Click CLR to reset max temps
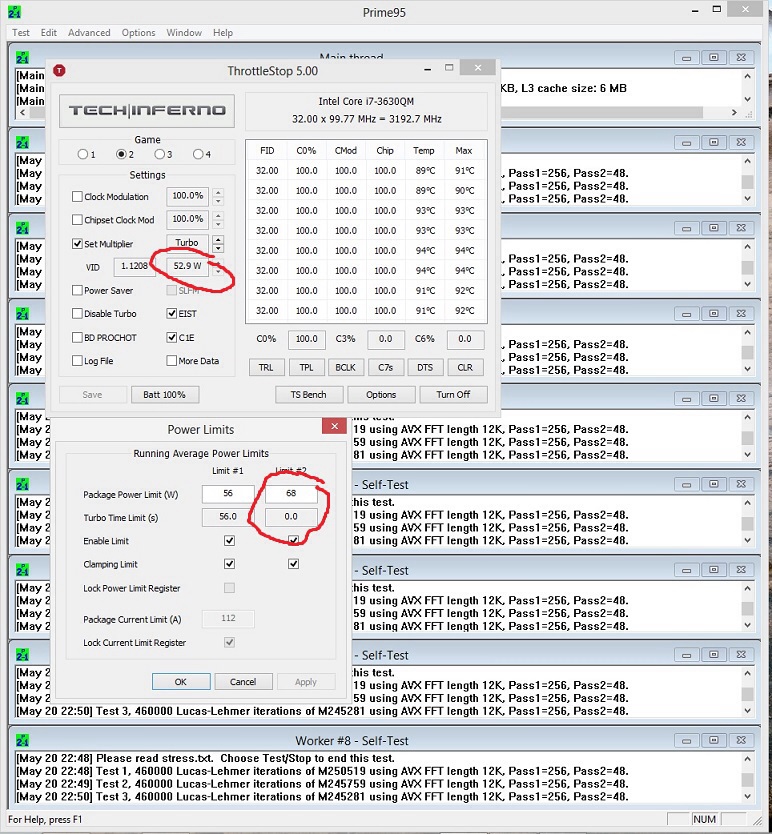Viewport: 772px width, 834px height. coord(464,367)
